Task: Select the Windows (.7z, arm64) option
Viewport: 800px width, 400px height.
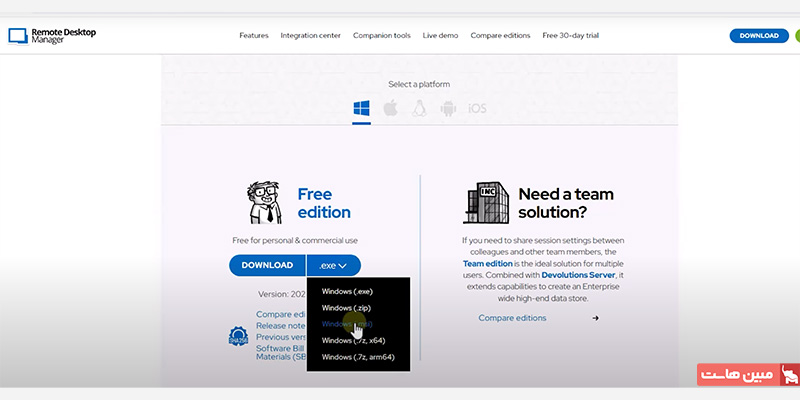Action: pos(358,357)
